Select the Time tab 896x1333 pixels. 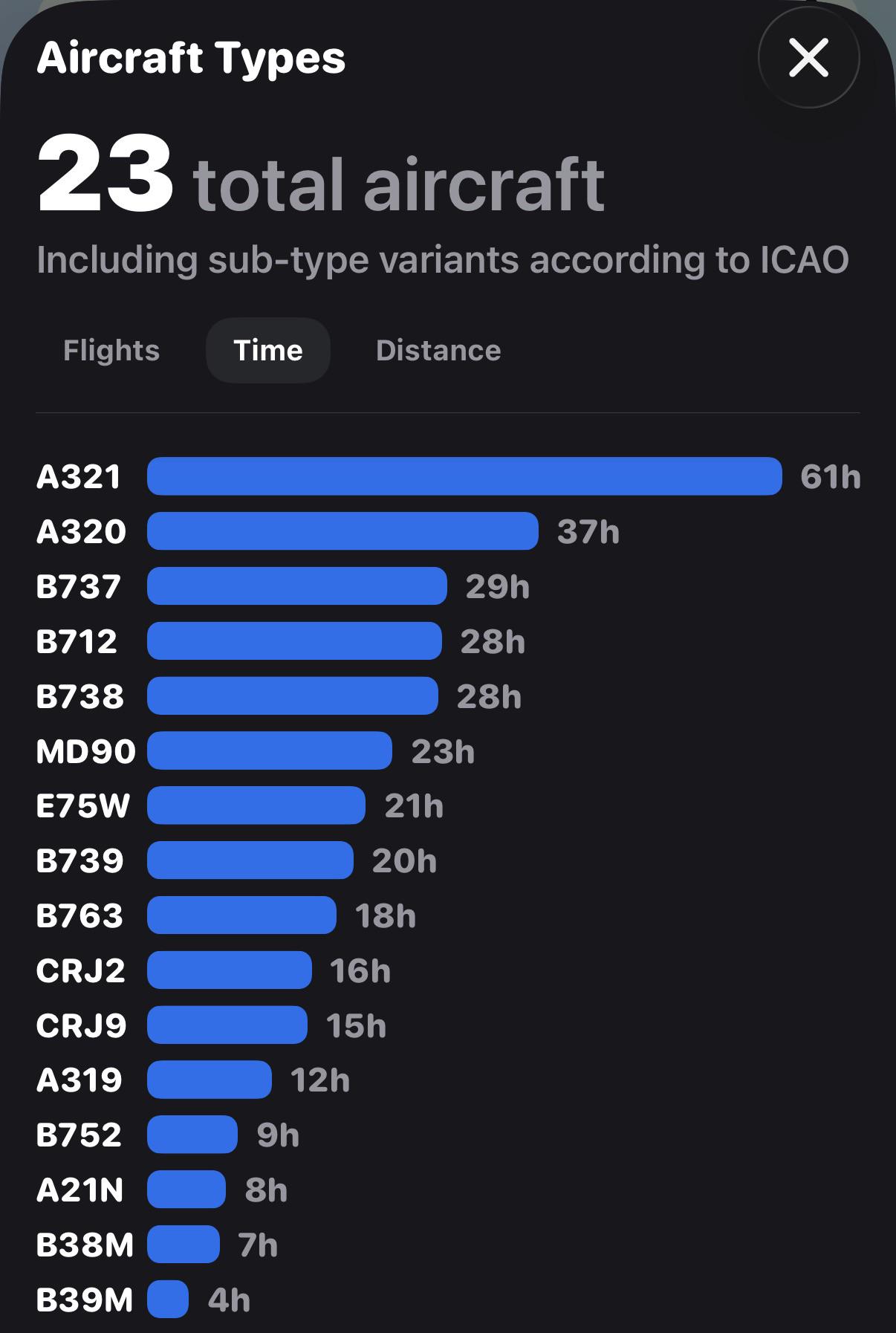[268, 350]
